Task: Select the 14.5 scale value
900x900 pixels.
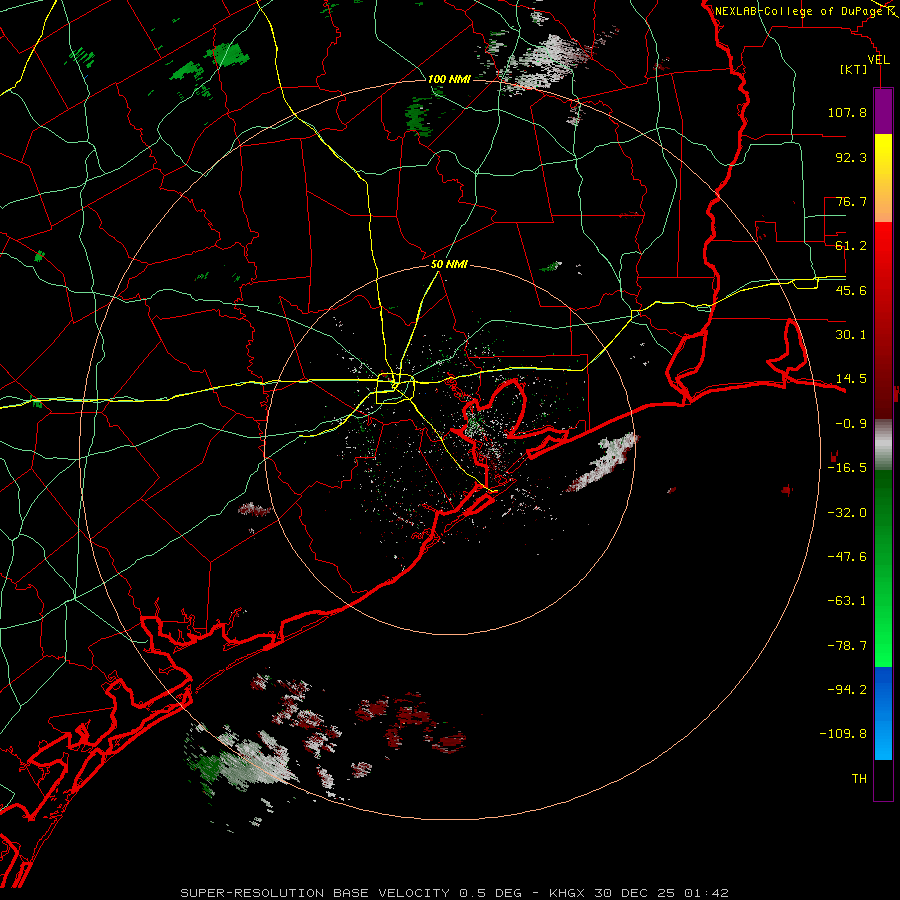Action: coord(851,379)
